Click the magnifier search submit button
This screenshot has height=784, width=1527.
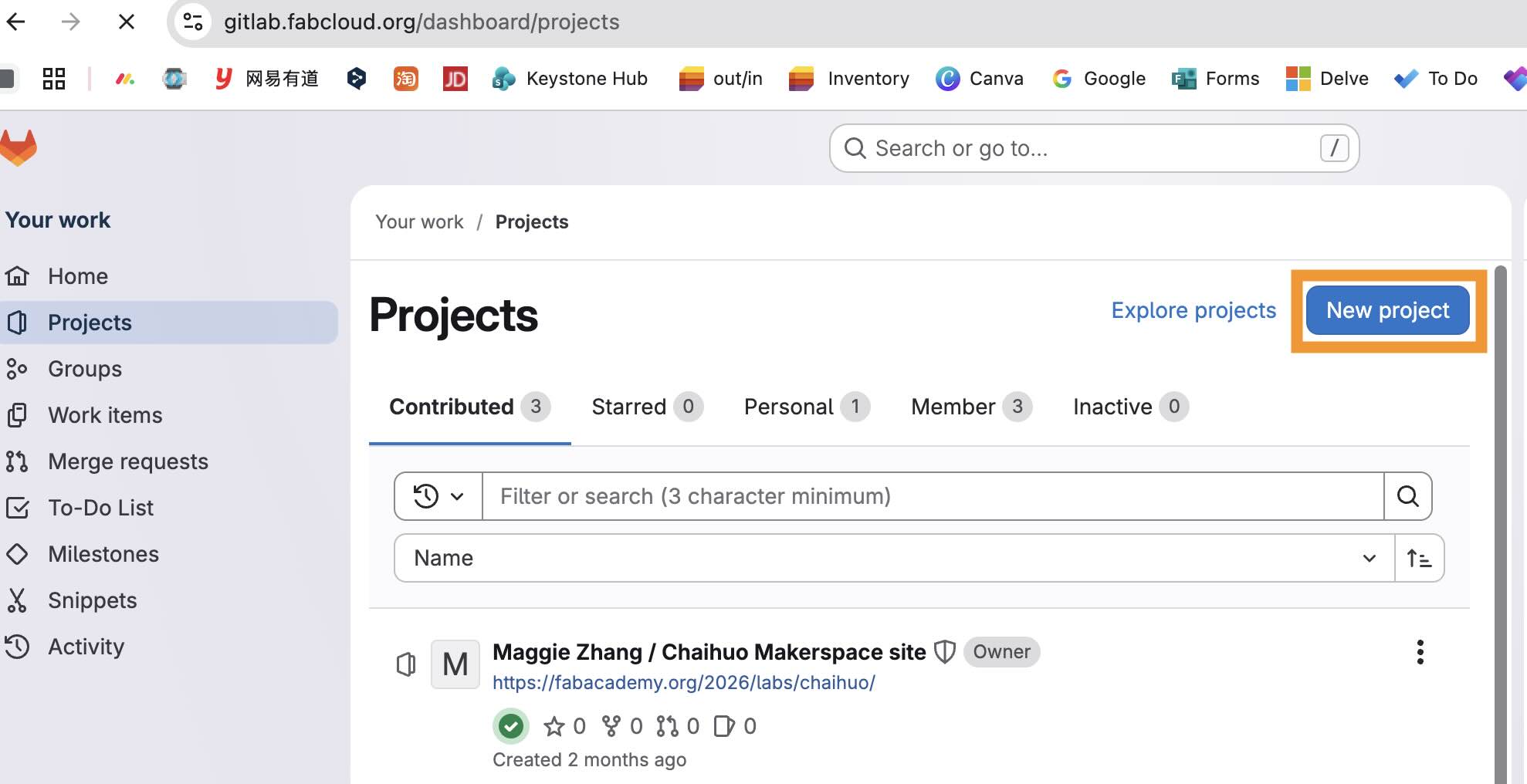coord(1408,496)
